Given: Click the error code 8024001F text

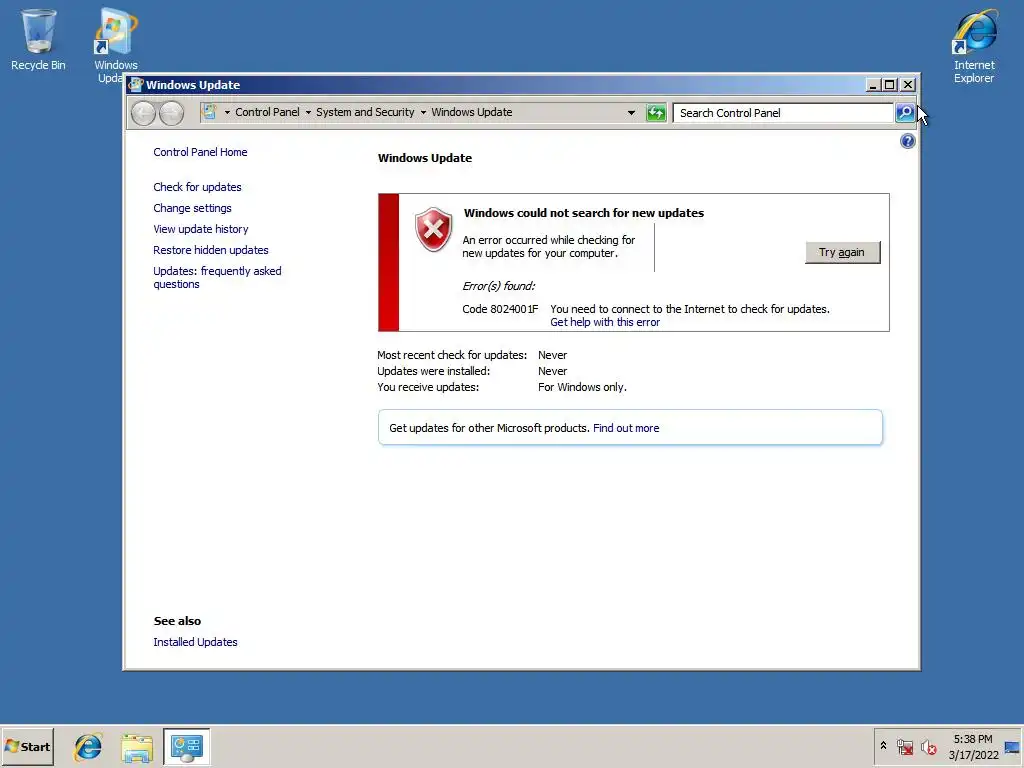Looking at the screenshot, I should pyautogui.click(x=500, y=309).
